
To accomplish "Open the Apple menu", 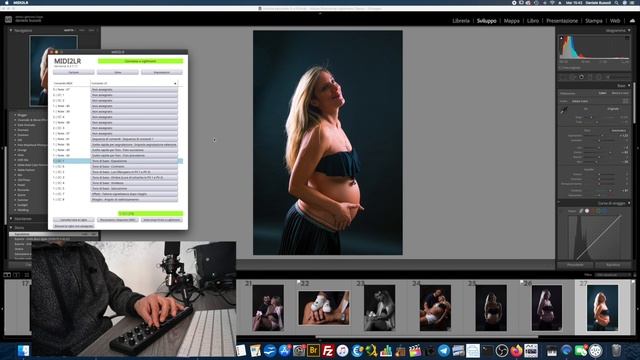I will (7, 2).
